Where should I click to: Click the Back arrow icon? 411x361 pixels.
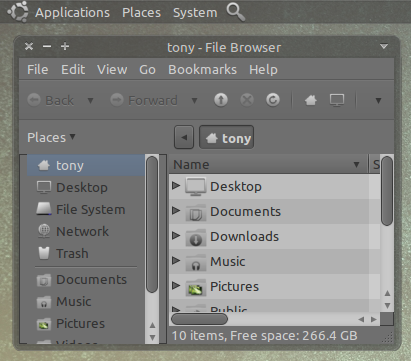click(x=34, y=100)
